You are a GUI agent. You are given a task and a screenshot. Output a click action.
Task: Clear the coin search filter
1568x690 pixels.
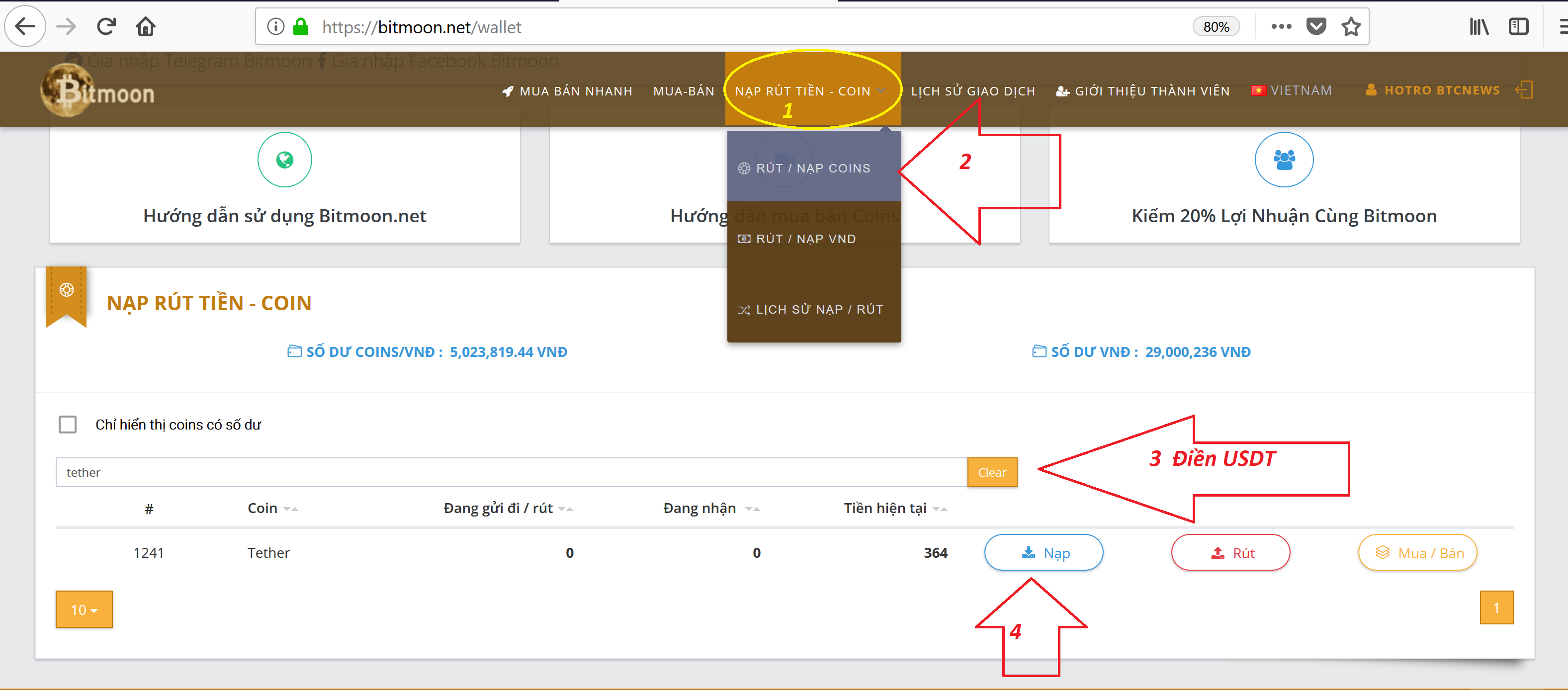coord(992,472)
